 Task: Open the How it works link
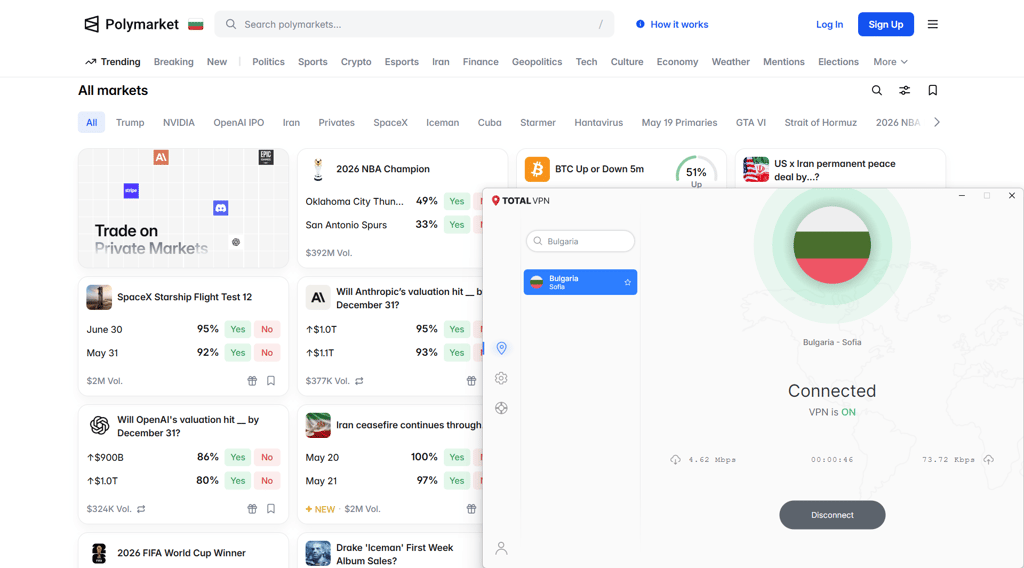672,24
